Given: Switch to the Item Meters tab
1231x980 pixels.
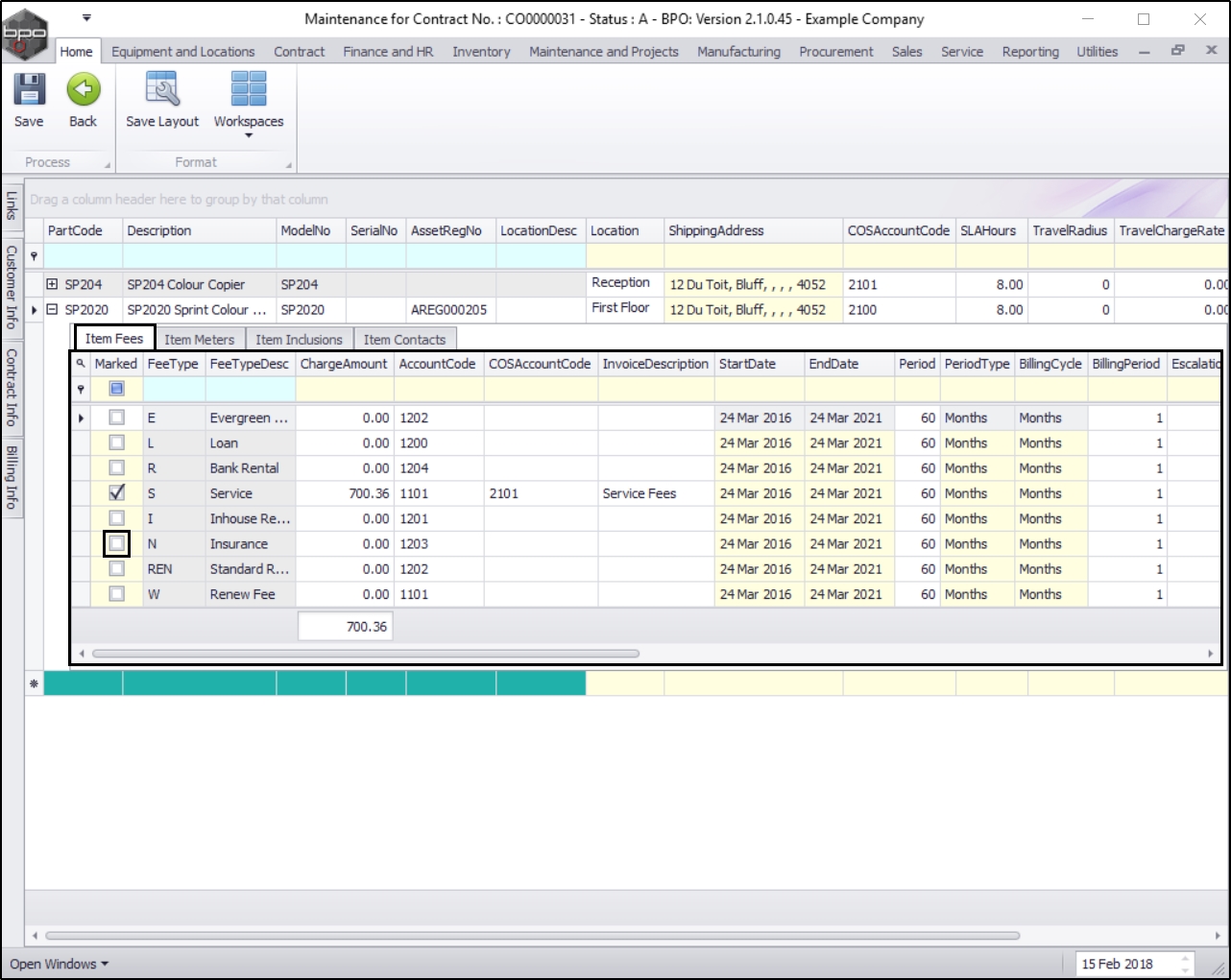Looking at the screenshot, I should click(199, 340).
